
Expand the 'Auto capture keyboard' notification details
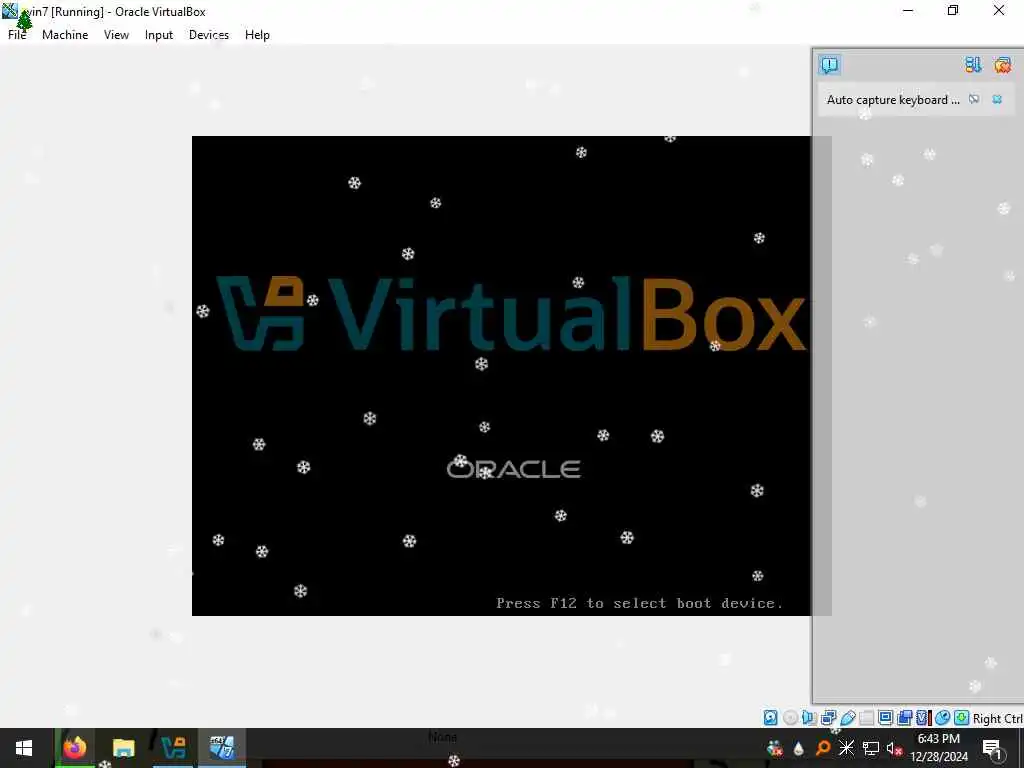974,99
